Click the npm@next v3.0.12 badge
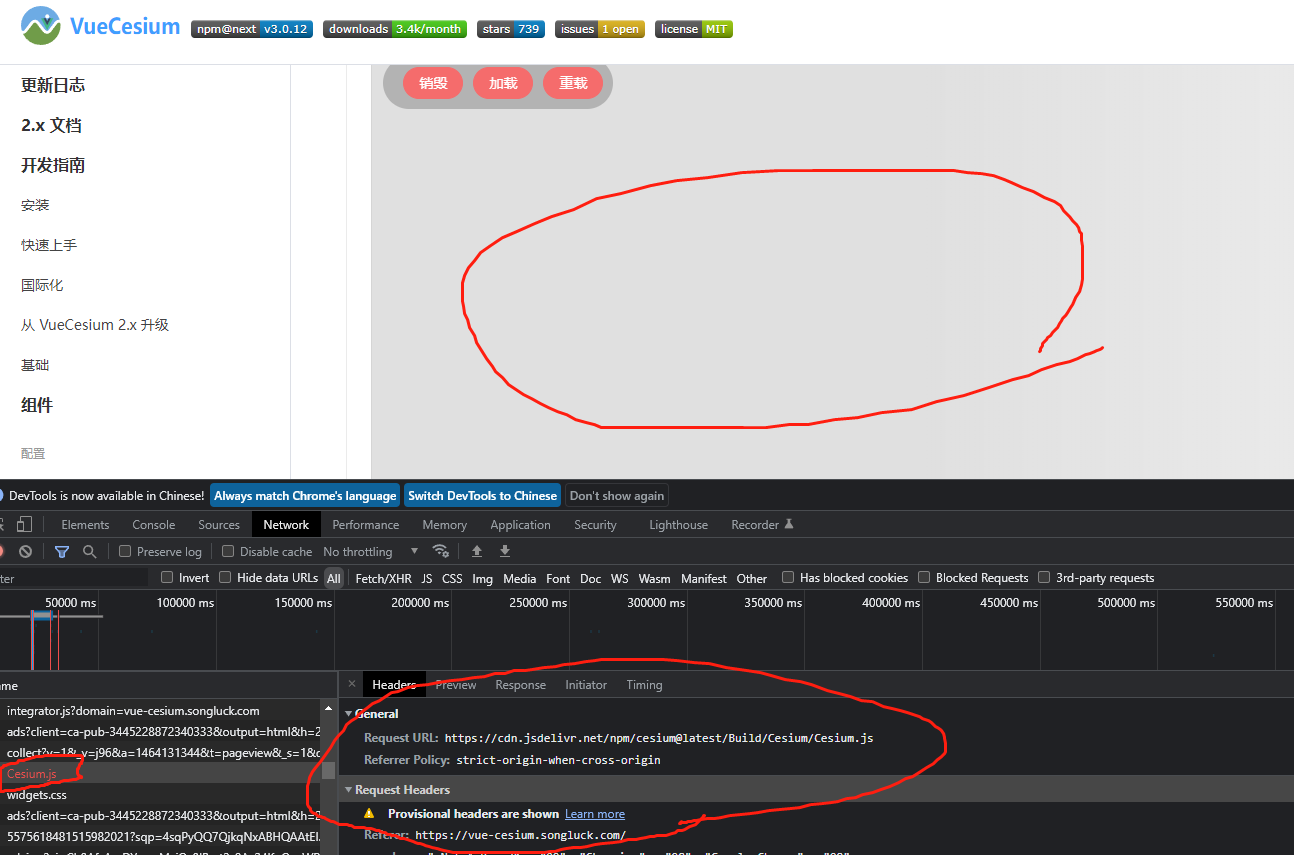Image resolution: width=1294 pixels, height=855 pixels. (x=253, y=29)
